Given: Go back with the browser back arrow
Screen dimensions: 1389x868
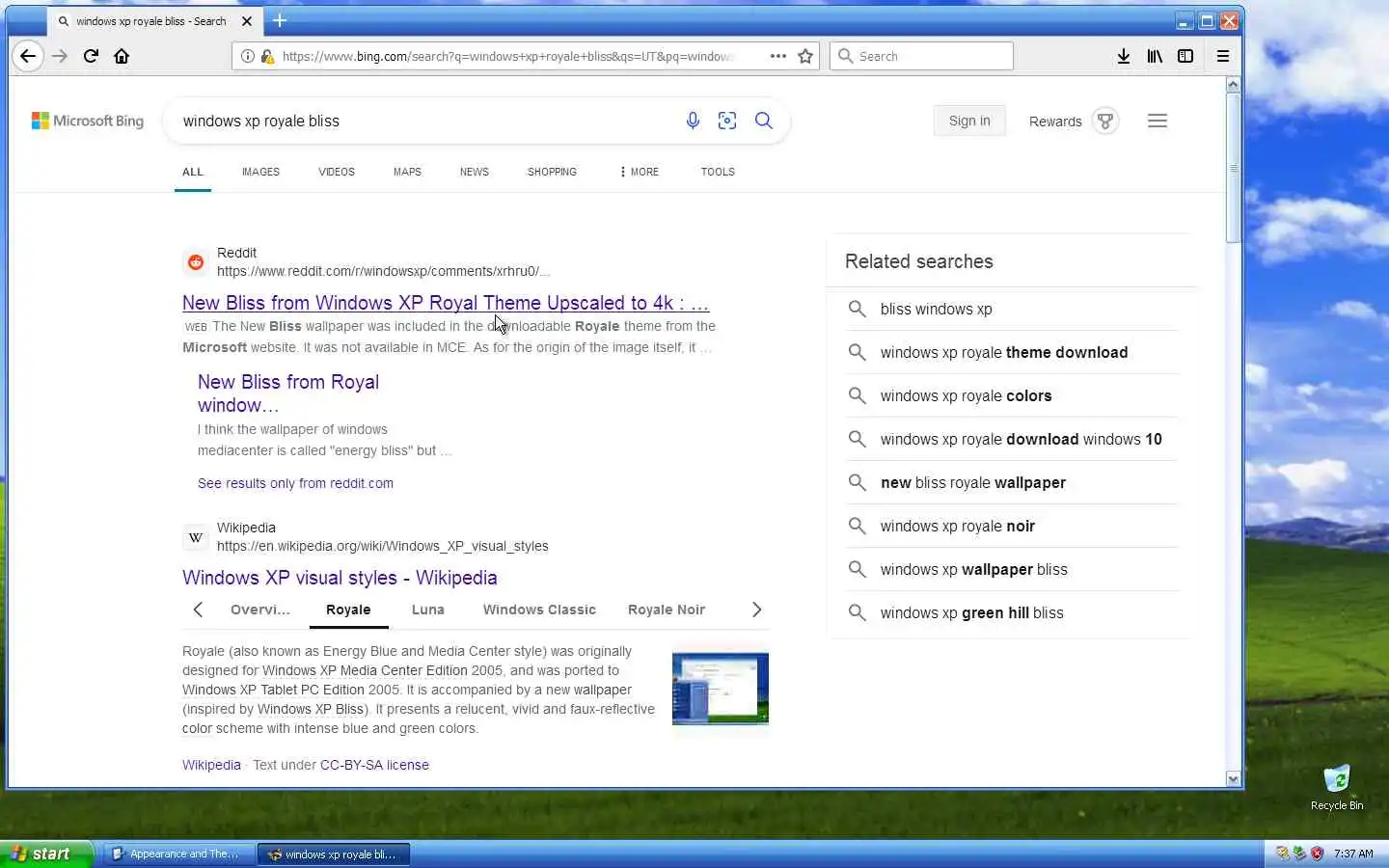Looking at the screenshot, I should (28, 56).
